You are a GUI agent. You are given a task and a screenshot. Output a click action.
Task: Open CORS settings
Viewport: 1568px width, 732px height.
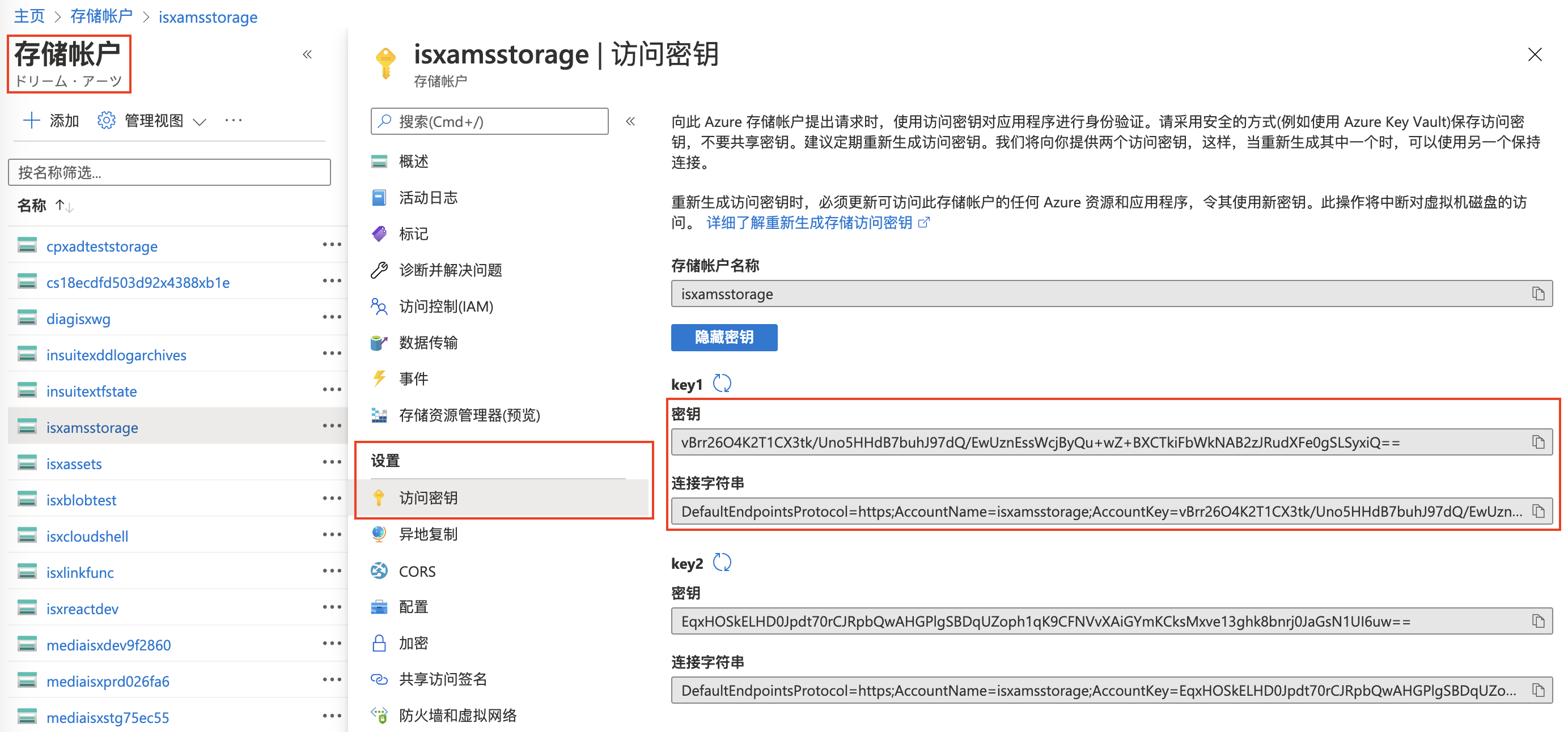[x=417, y=571]
